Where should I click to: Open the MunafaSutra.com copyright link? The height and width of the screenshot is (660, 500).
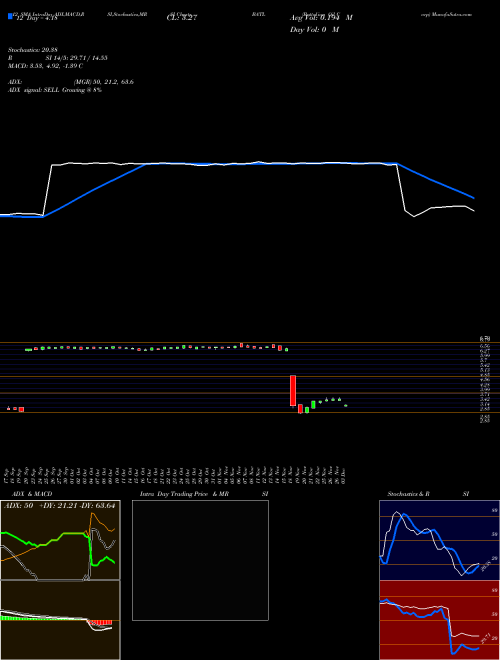(x=446, y=14)
